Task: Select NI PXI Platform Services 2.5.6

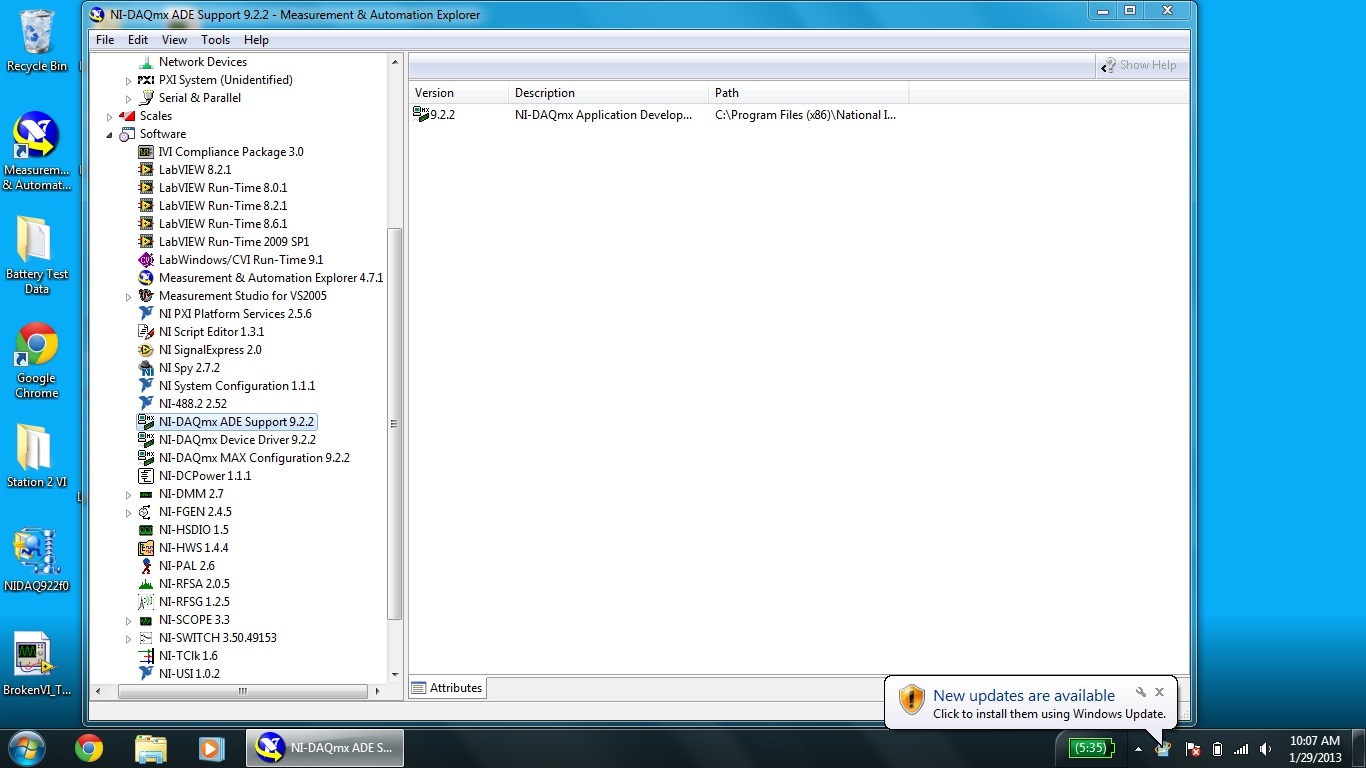Action: [235, 314]
